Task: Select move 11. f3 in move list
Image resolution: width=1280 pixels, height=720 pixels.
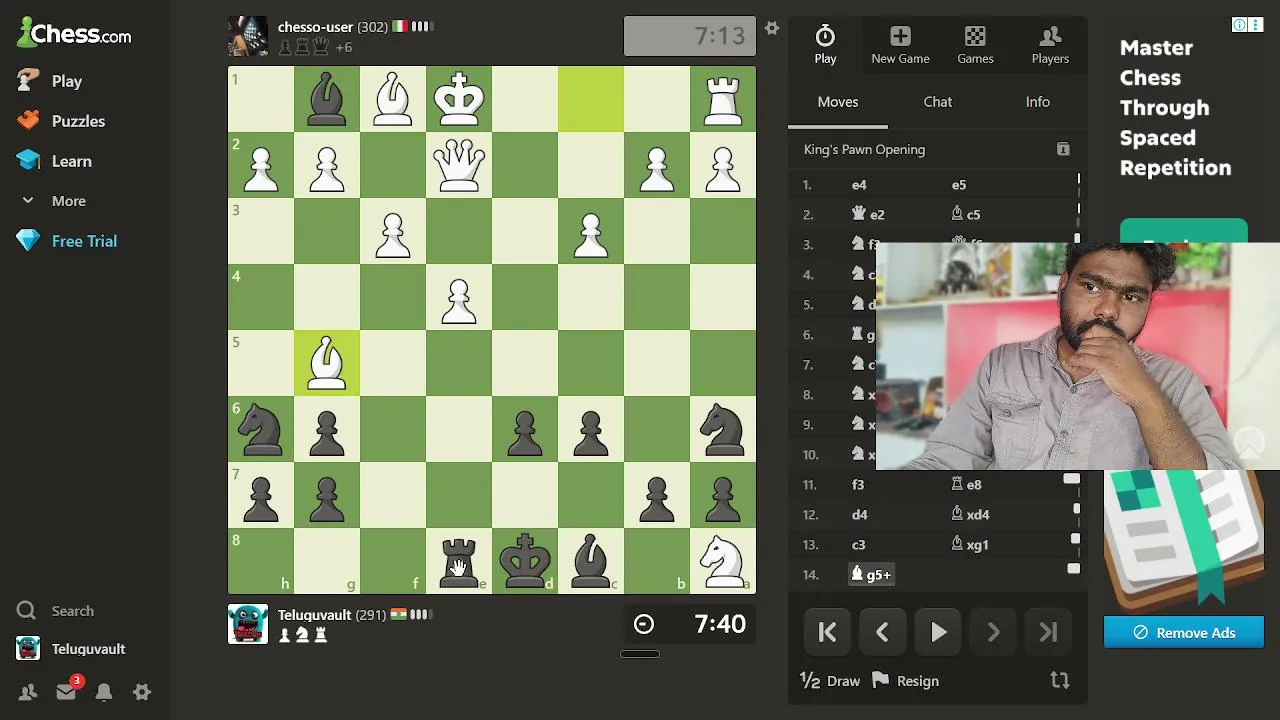Action: pyautogui.click(x=858, y=485)
